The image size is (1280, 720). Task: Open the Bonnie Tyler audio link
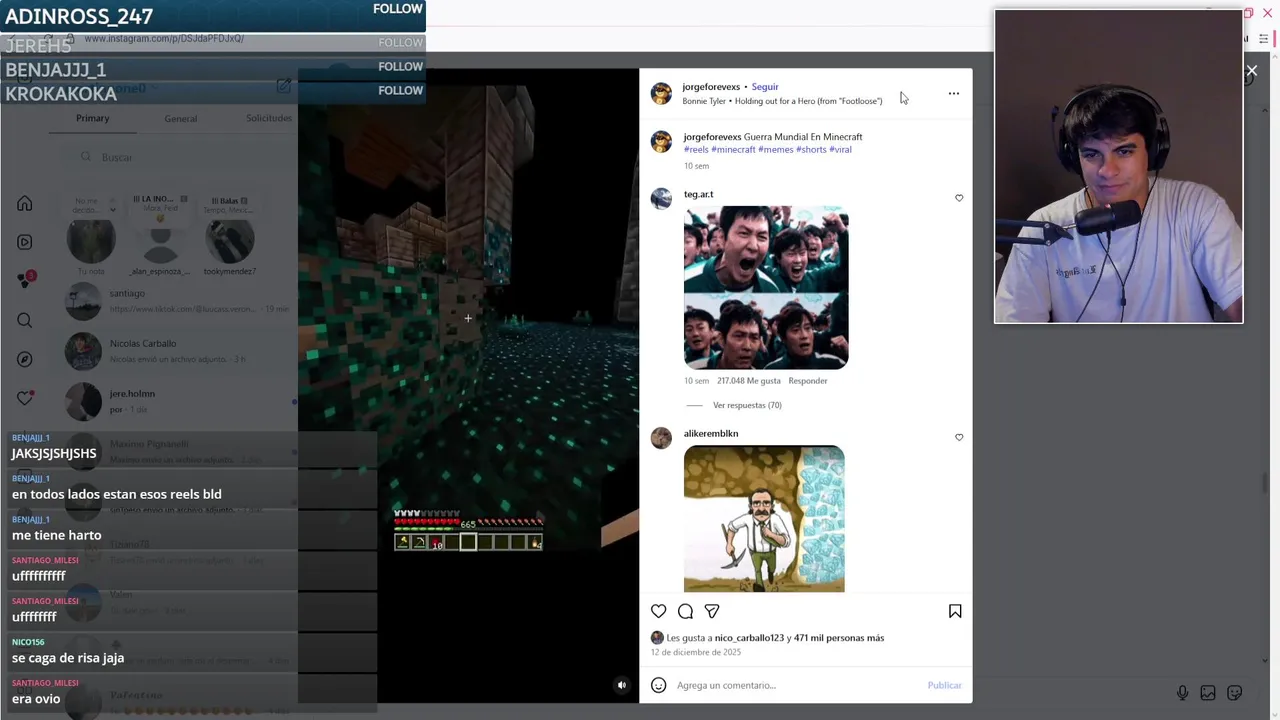click(x=782, y=101)
